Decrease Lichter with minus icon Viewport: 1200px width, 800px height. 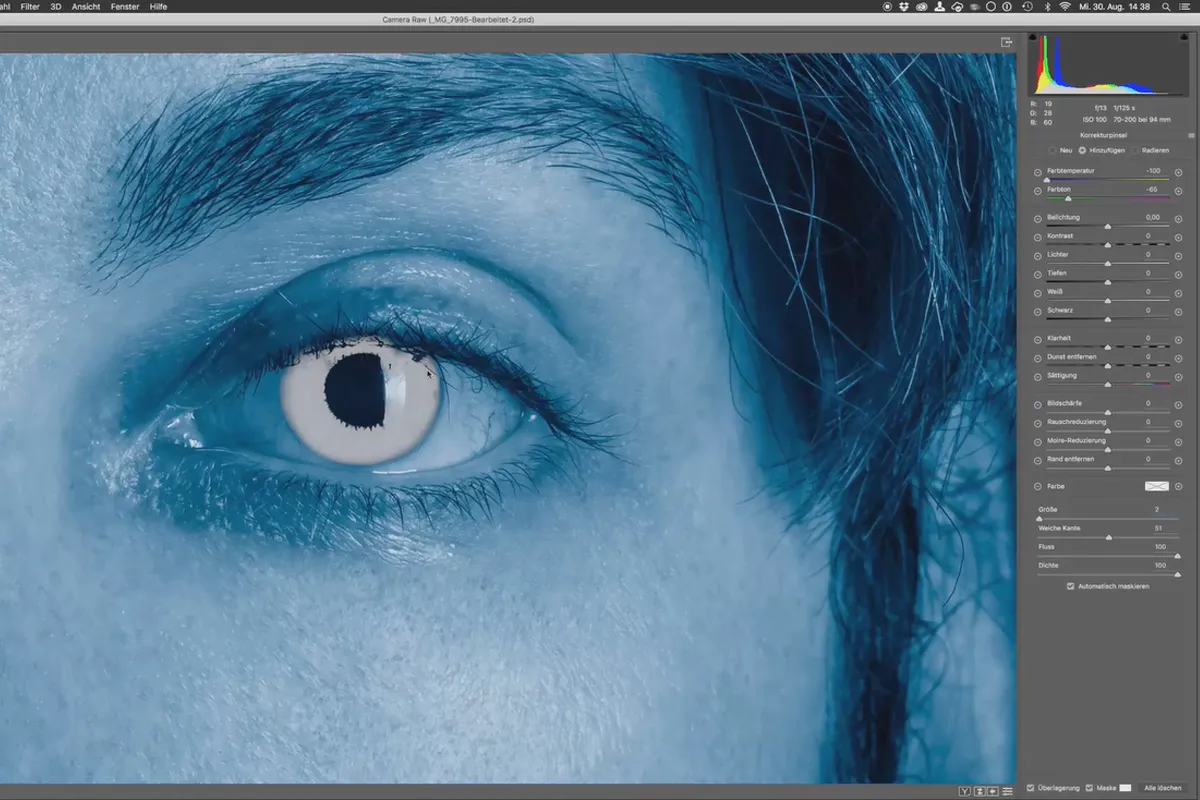(x=1037, y=257)
